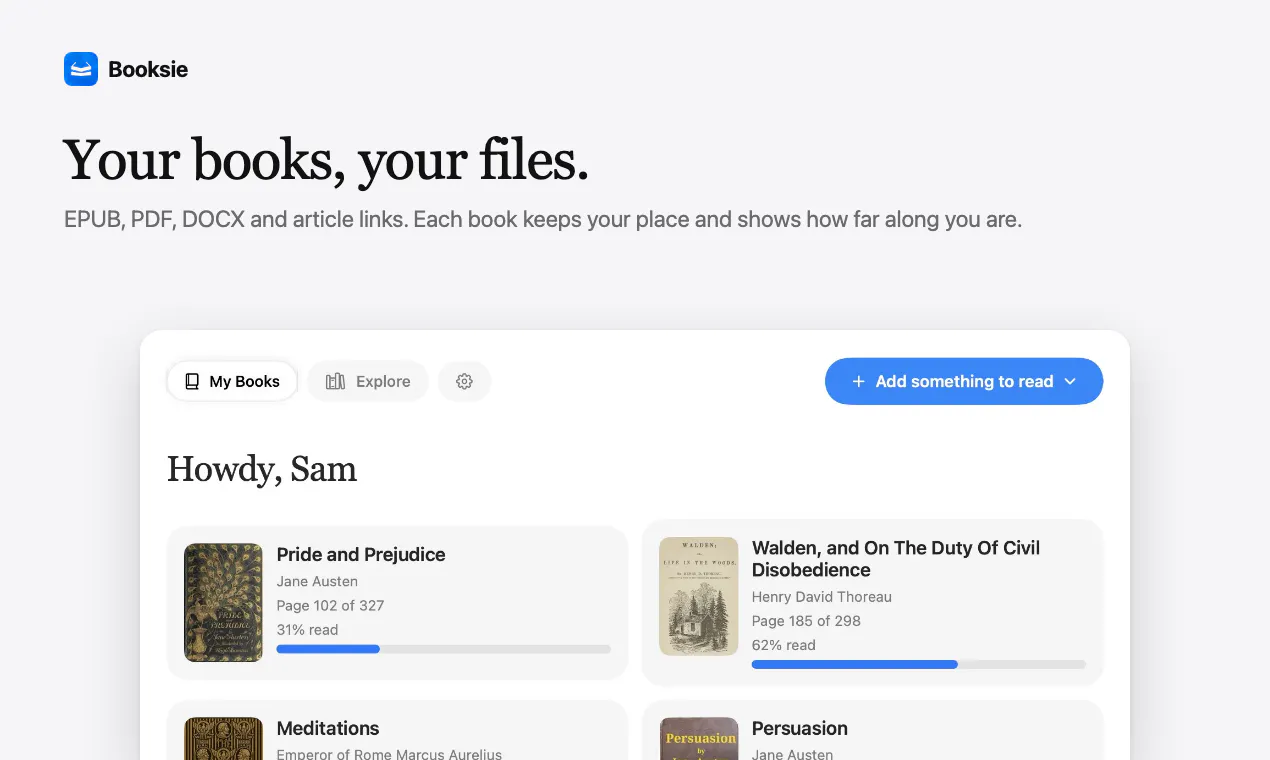Open the Pride and Prejudice title
Image resolution: width=1270 pixels, height=760 pixels.
(361, 554)
